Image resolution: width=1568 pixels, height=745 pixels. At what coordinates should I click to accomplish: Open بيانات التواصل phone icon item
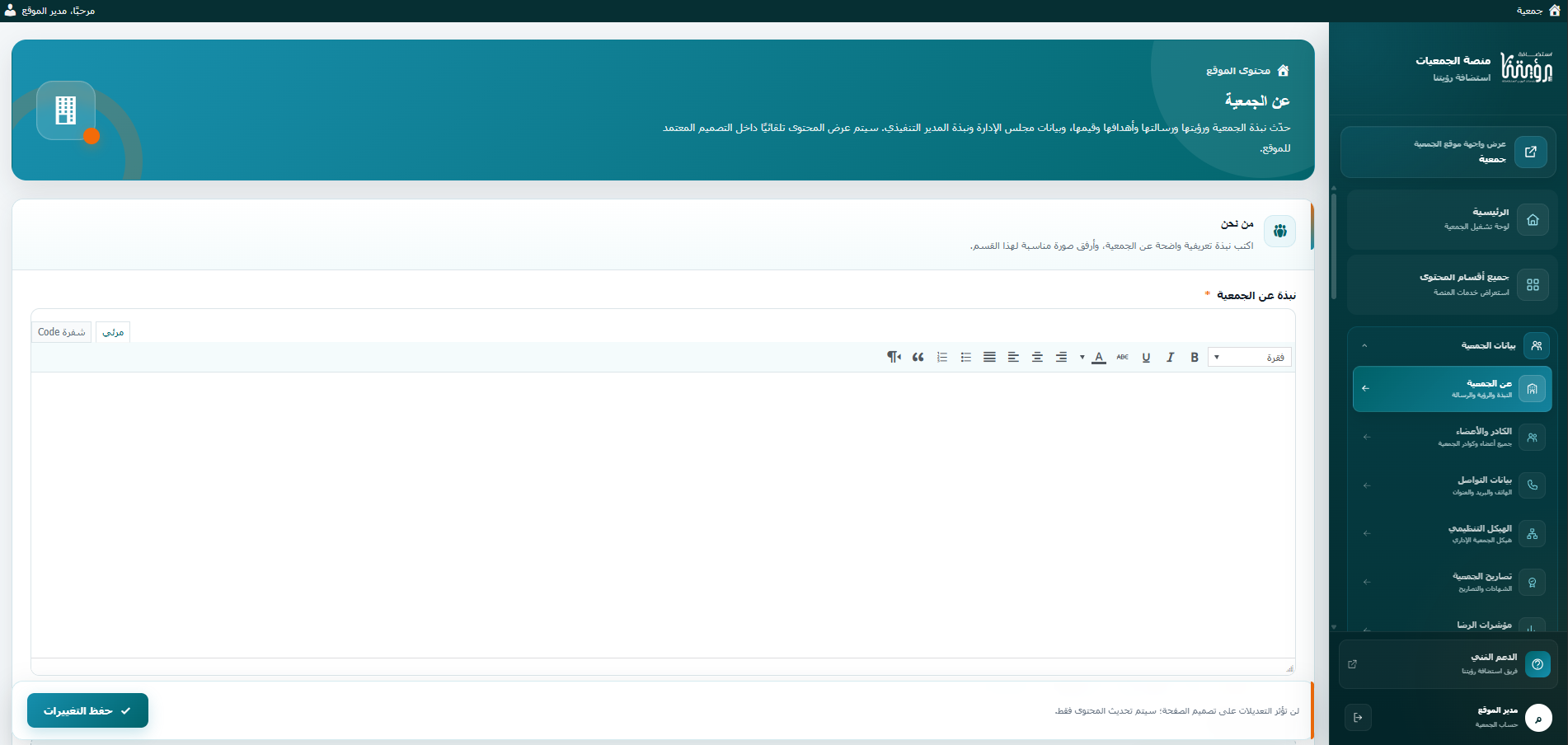click(x=1532, y=485)
